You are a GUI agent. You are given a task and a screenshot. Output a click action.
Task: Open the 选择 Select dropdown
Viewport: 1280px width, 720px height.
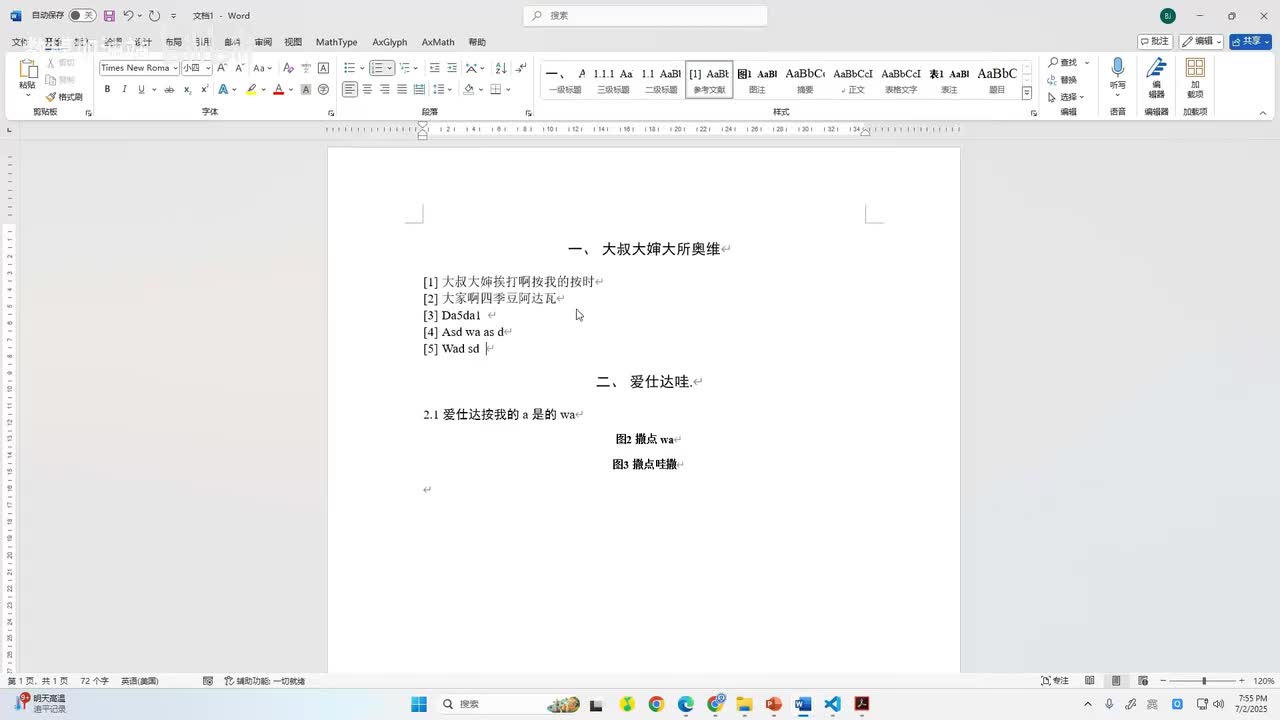(1066, 97)
